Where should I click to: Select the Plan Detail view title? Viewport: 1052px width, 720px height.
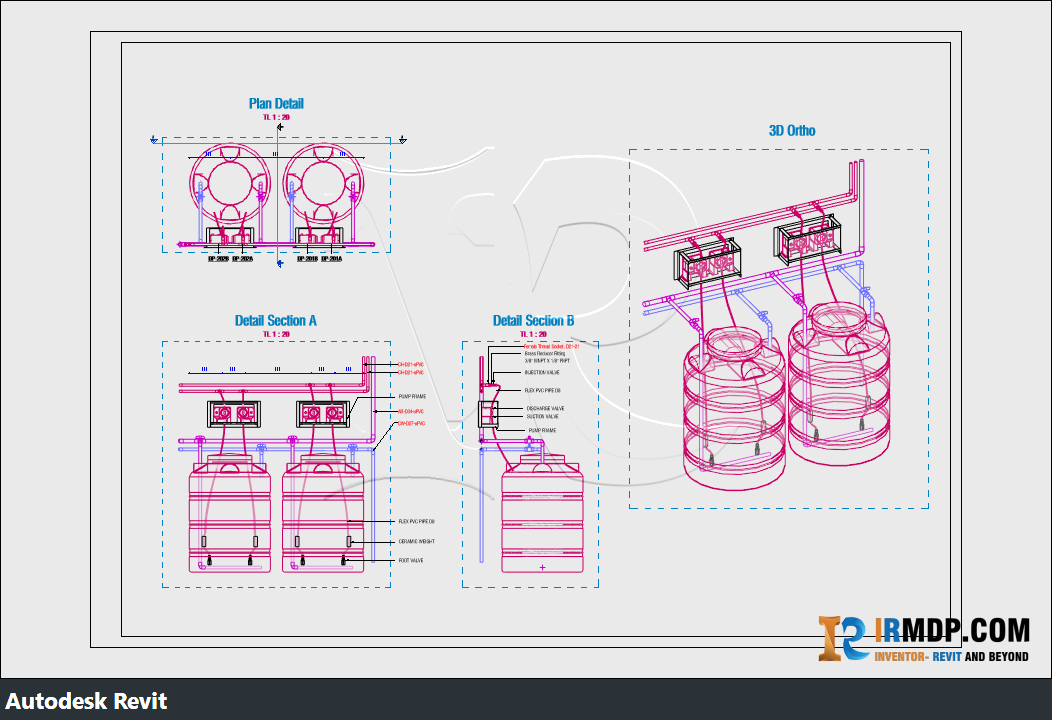[276, 104]
